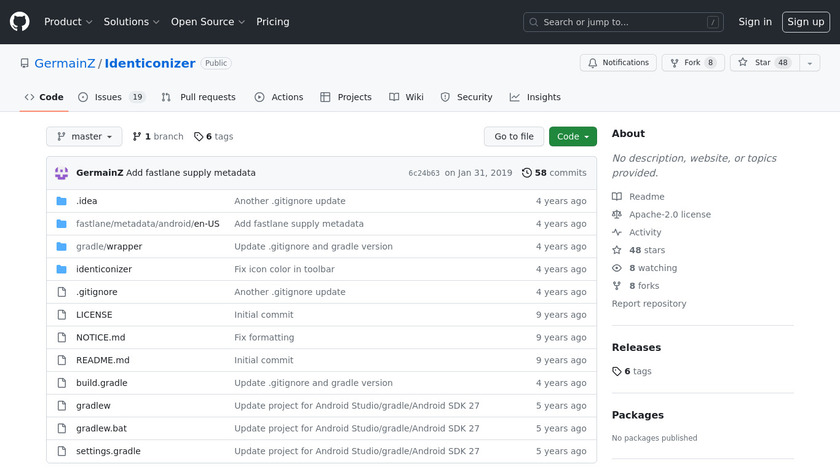This screenshot has height=472, width=840.
Task: Open the Pricing link
Action: 273,22
